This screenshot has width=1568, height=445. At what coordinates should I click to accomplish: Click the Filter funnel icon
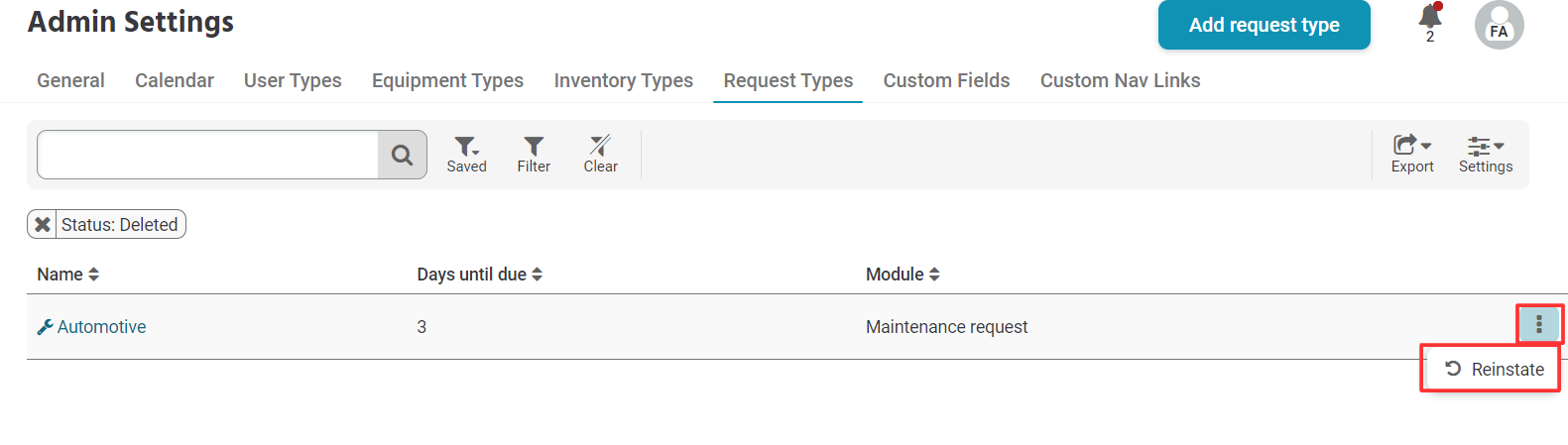point(534,154)
